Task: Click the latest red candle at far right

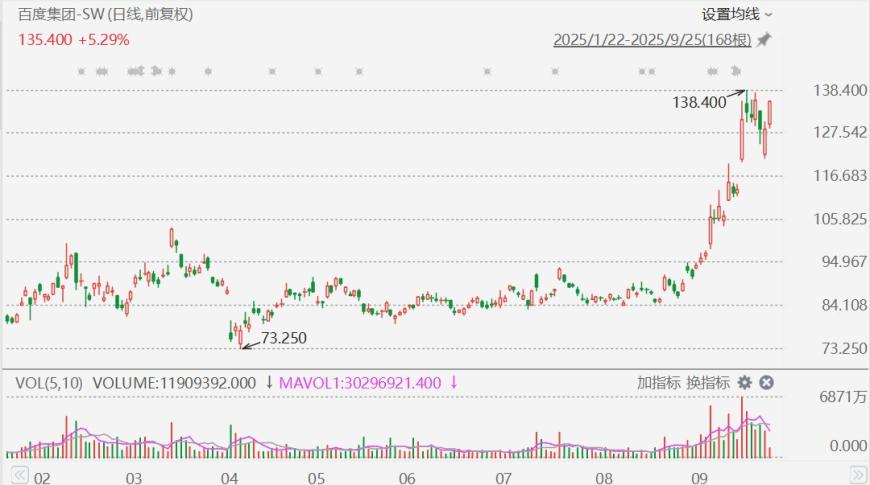Action: pyautogui.click(x=770, y=115)
